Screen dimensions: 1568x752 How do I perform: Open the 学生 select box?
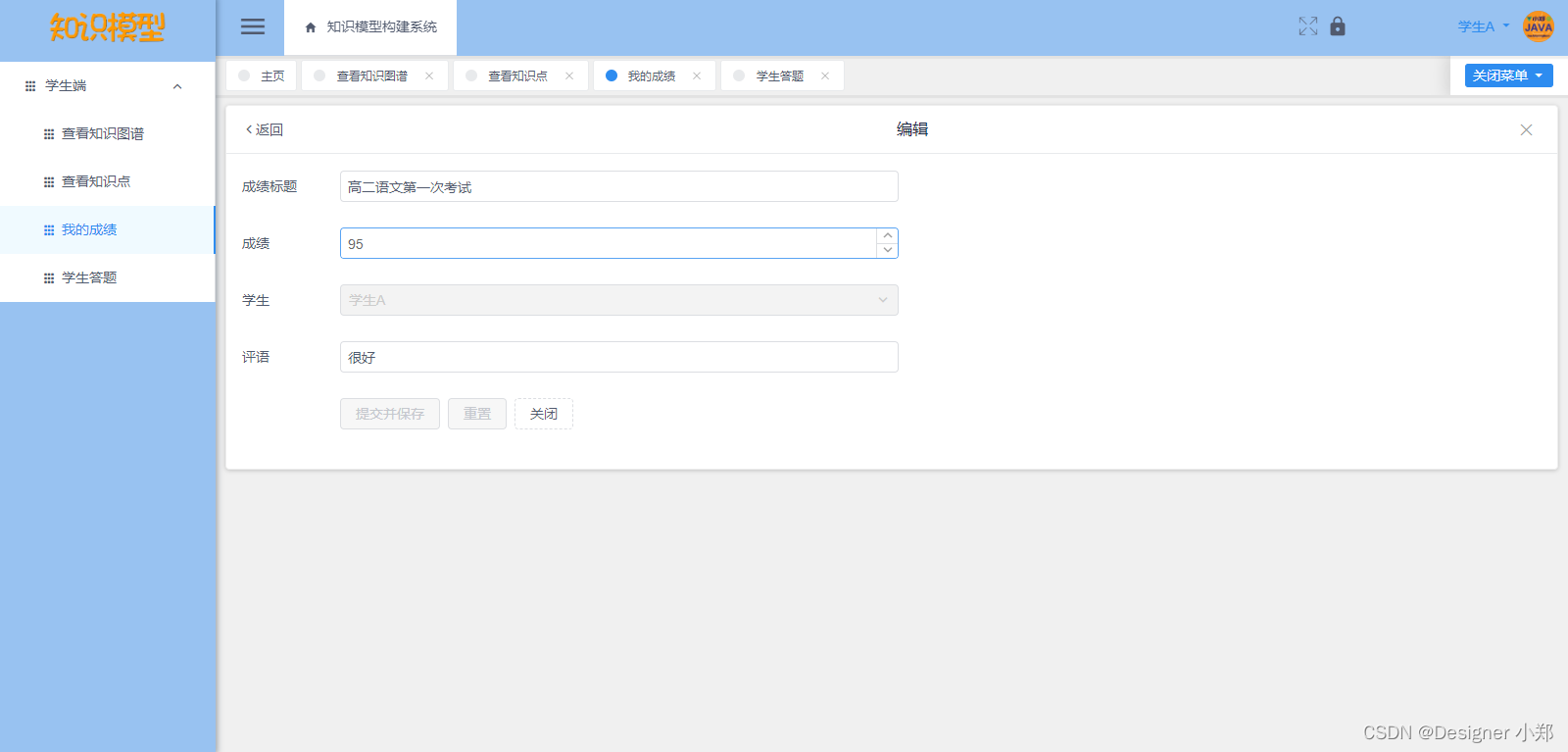(619, 300)
